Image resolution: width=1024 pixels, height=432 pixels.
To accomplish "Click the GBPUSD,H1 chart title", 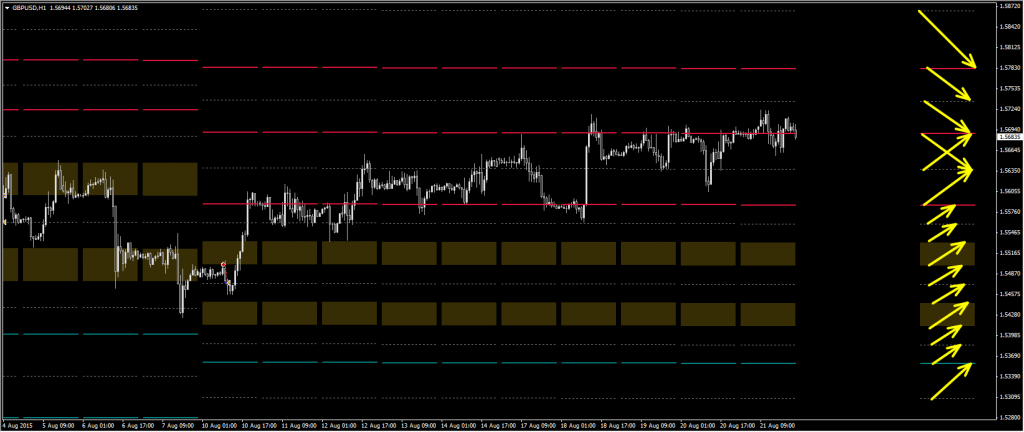I will [x=28, y=8].
